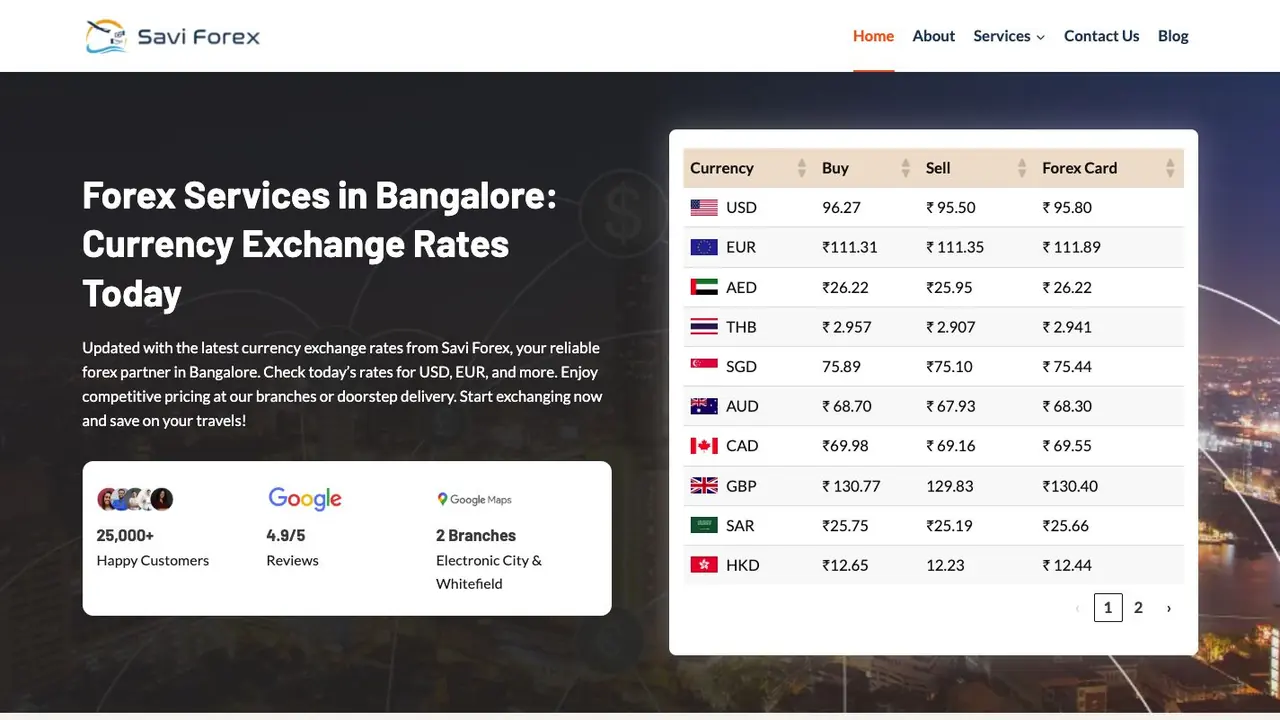1280x720 pixels.
Task: Sort table by Forex Card column arrows
Action: [1170, 168]
